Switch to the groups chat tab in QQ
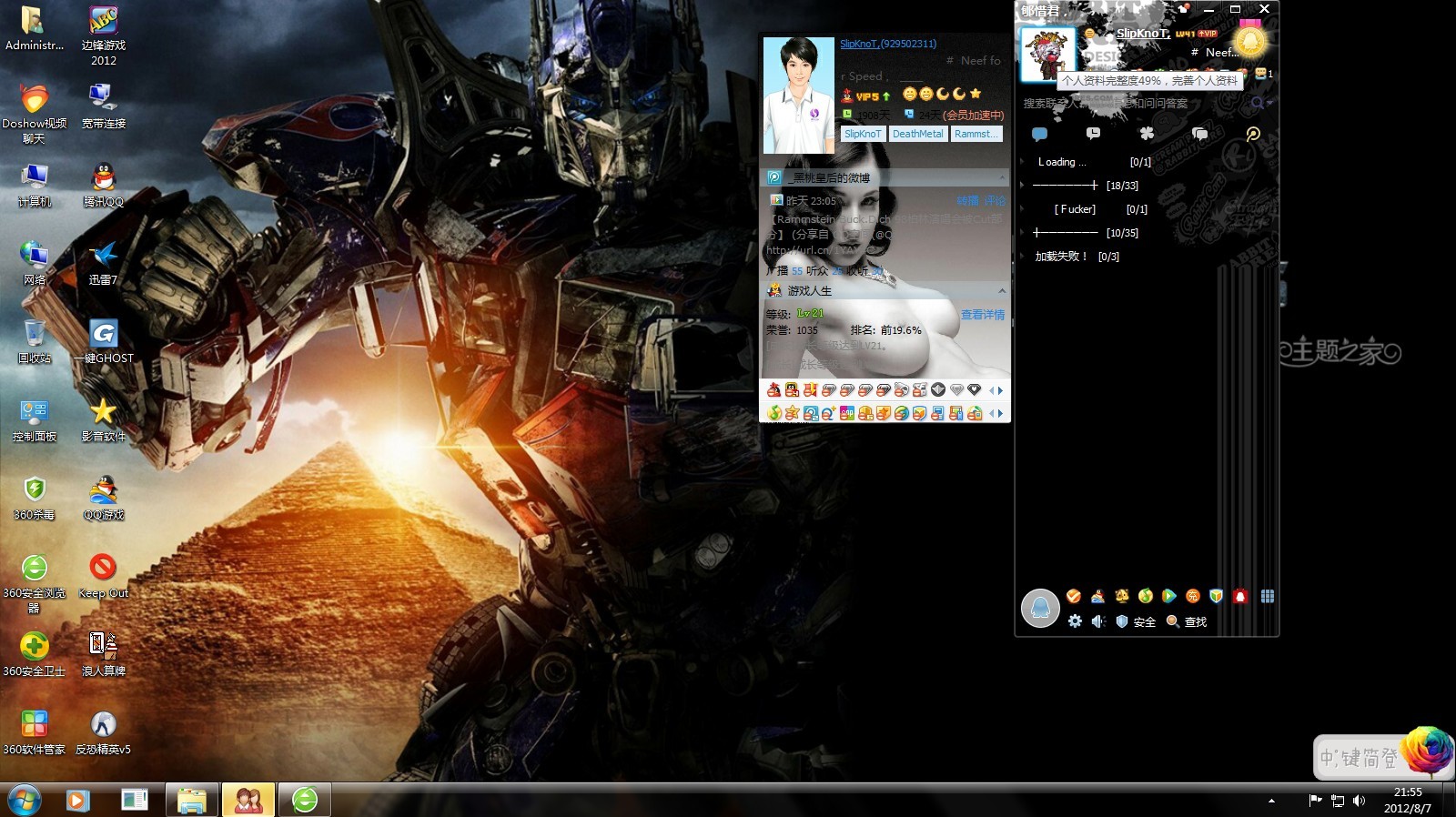The width and height of the screenshot is (1456, 817). click(1200, 134)
